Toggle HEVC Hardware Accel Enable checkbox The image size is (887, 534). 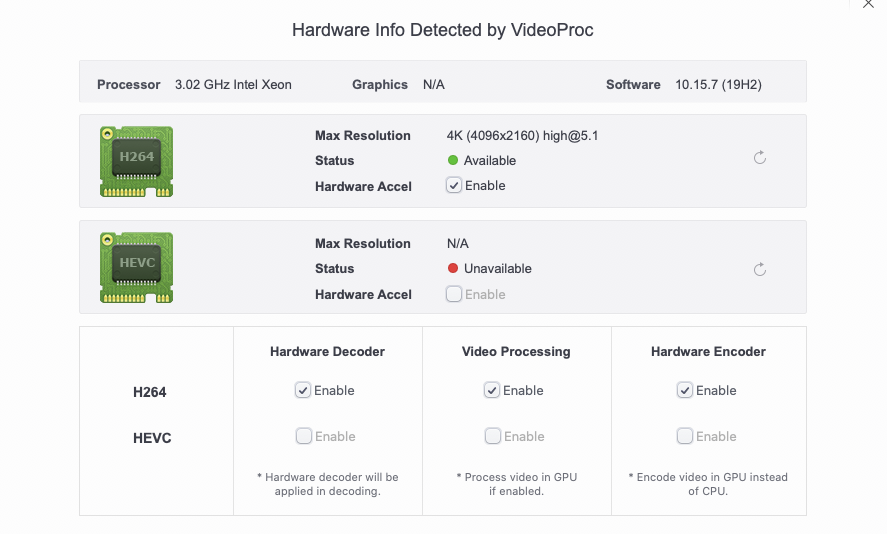454,294
